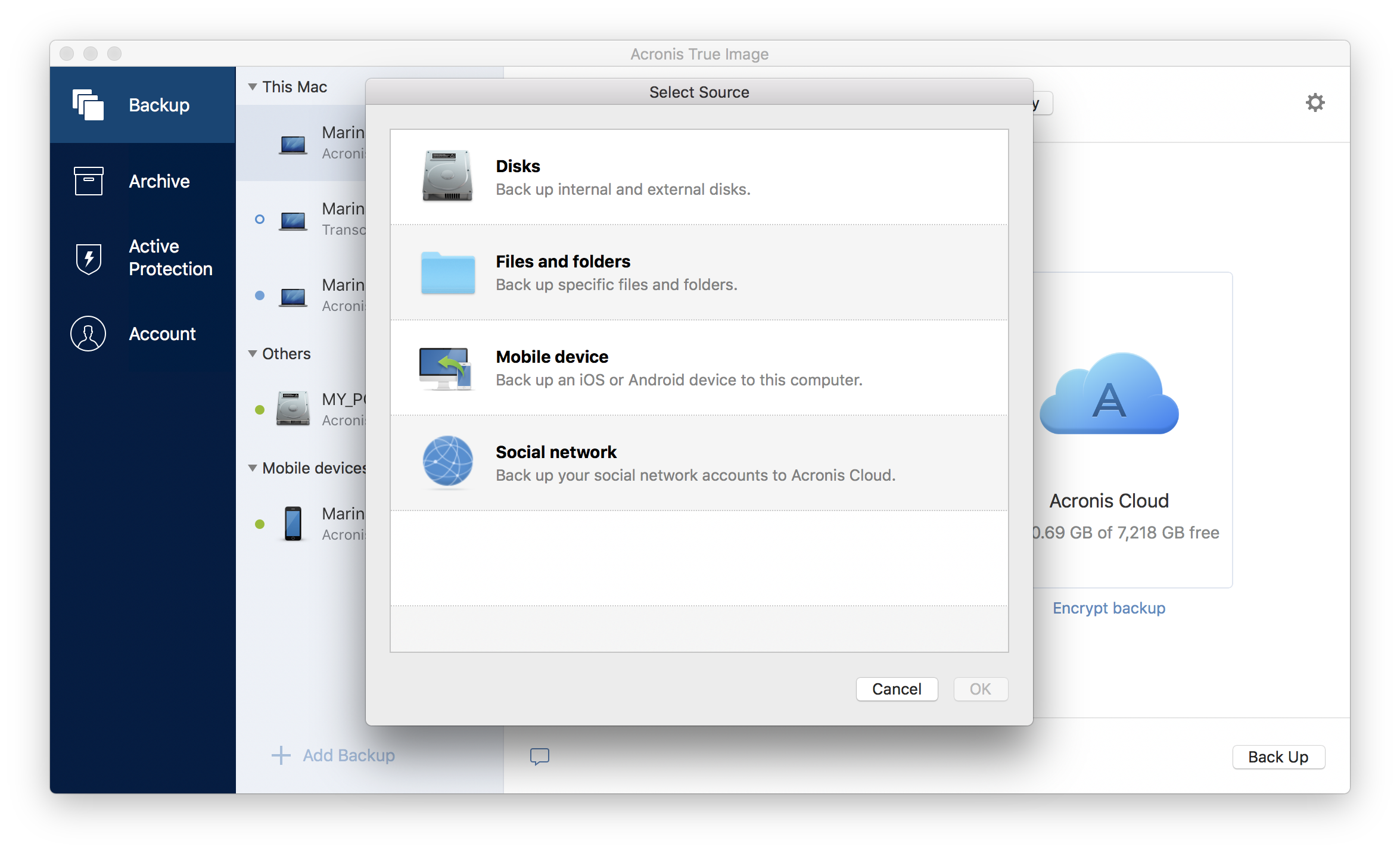Screen dimensions: 1400x853
Task: Select the Marin backup with hollow status dot
Action: pos(301,219)
